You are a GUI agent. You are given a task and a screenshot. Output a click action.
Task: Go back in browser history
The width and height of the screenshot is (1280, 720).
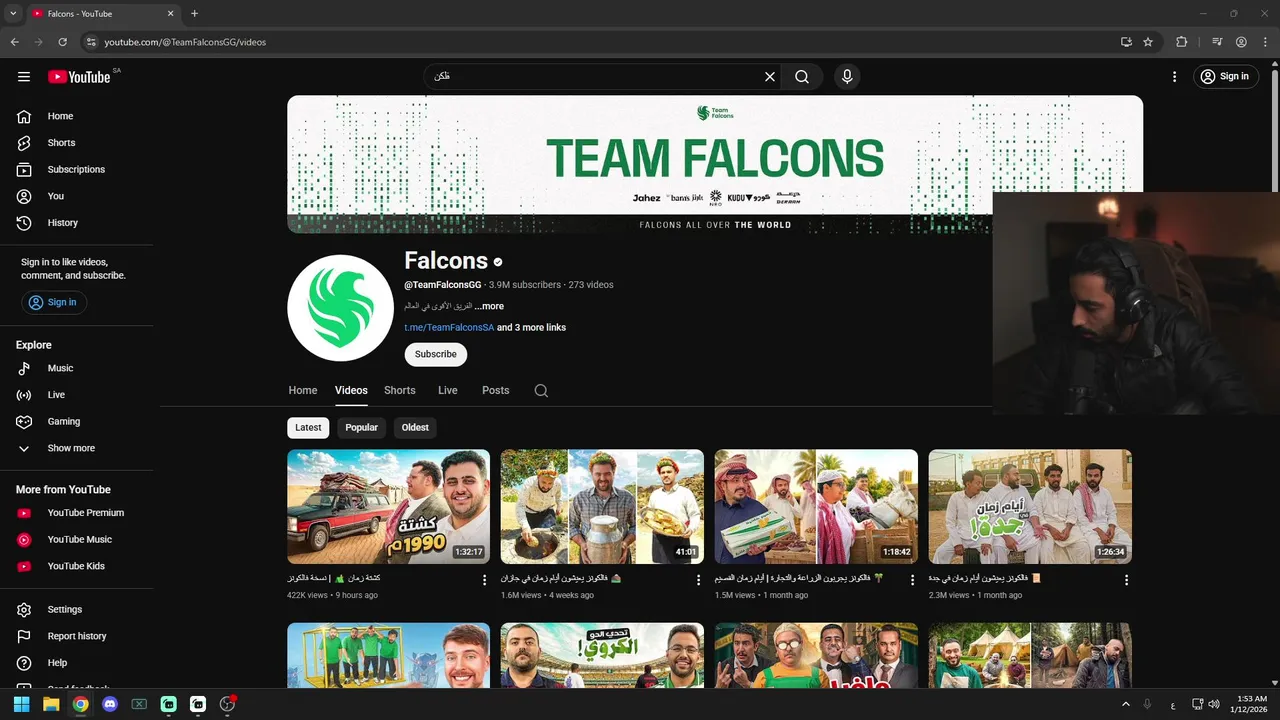tap(14, 42)
